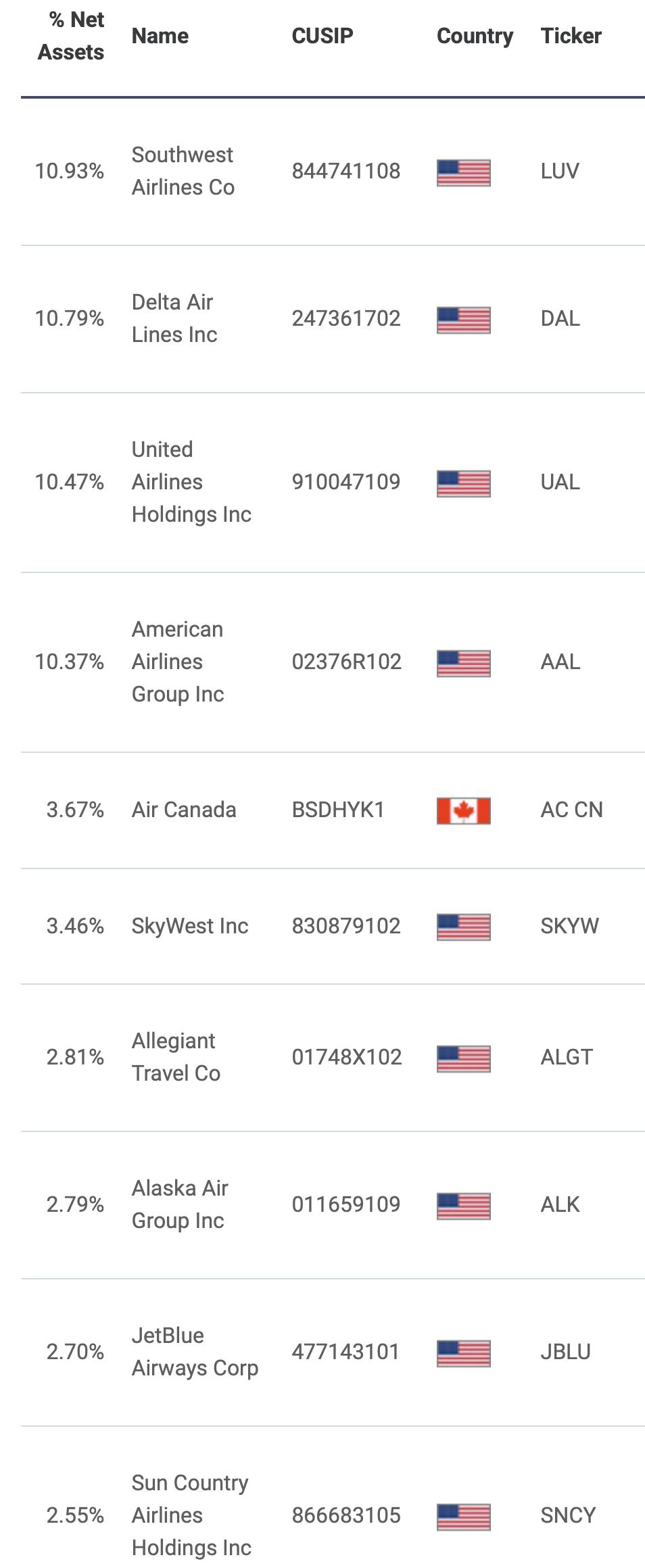Click the US flag for Alaska Air Group

[463, 1206]
